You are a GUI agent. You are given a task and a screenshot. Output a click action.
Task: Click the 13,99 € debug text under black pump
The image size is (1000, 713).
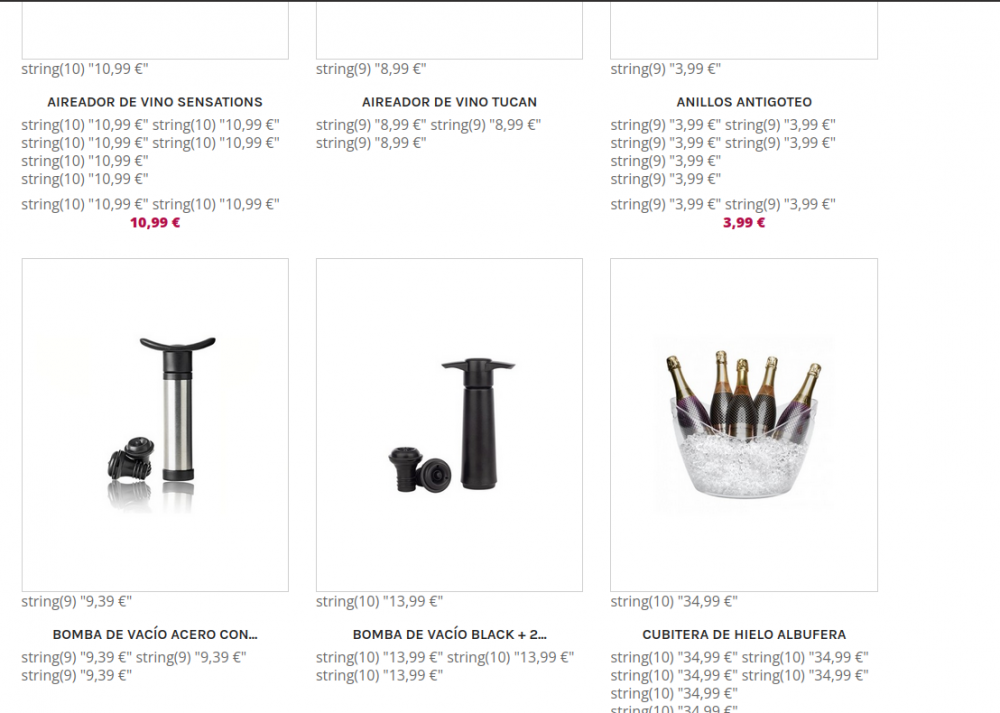coord(379,601)
